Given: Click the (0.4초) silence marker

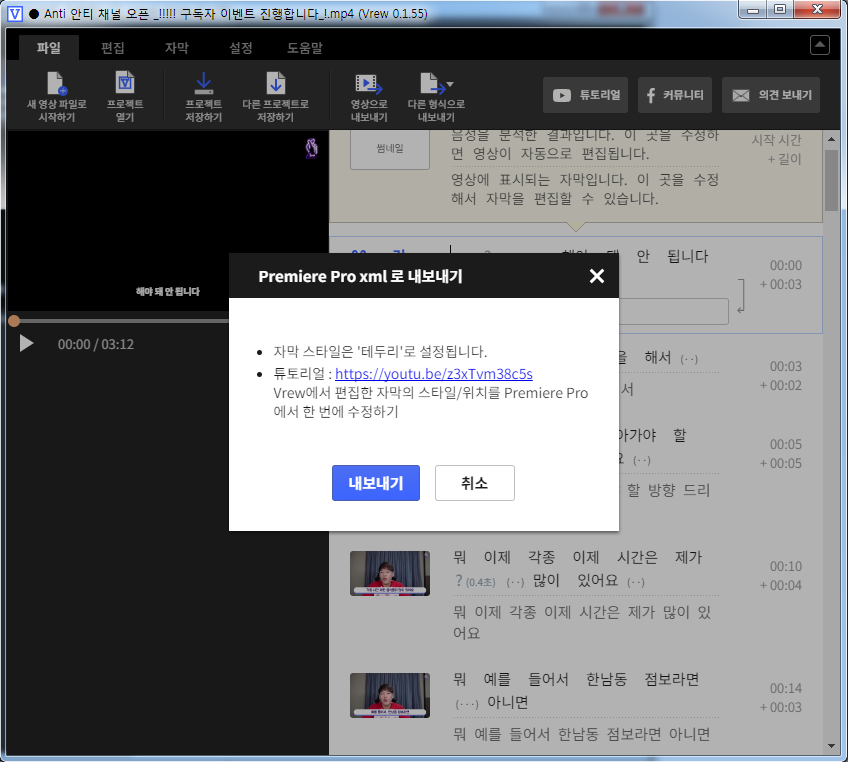Looking at the screenshot, I should click(480, 582).
